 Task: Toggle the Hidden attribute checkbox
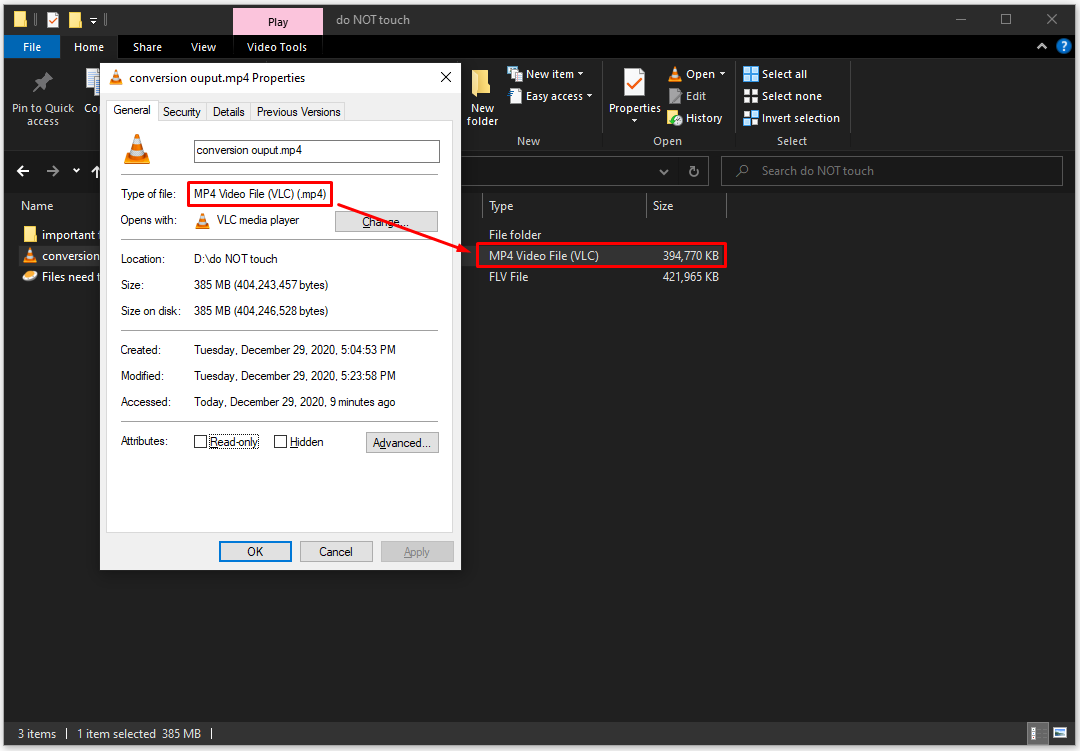coord(280,442)
